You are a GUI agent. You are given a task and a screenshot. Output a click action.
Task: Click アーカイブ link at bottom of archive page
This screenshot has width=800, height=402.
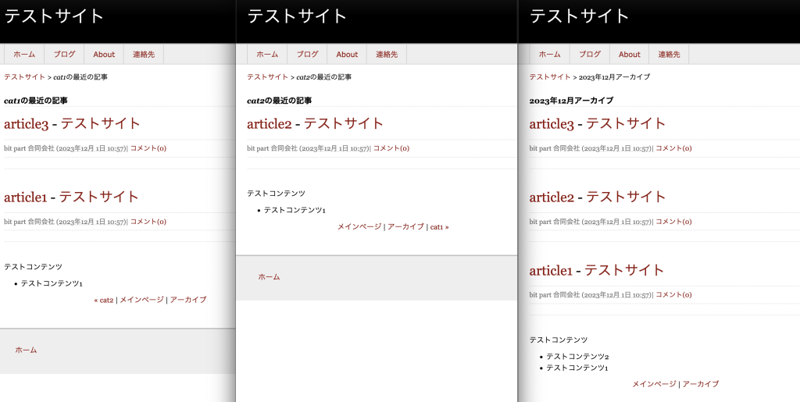tap(701, 384)
